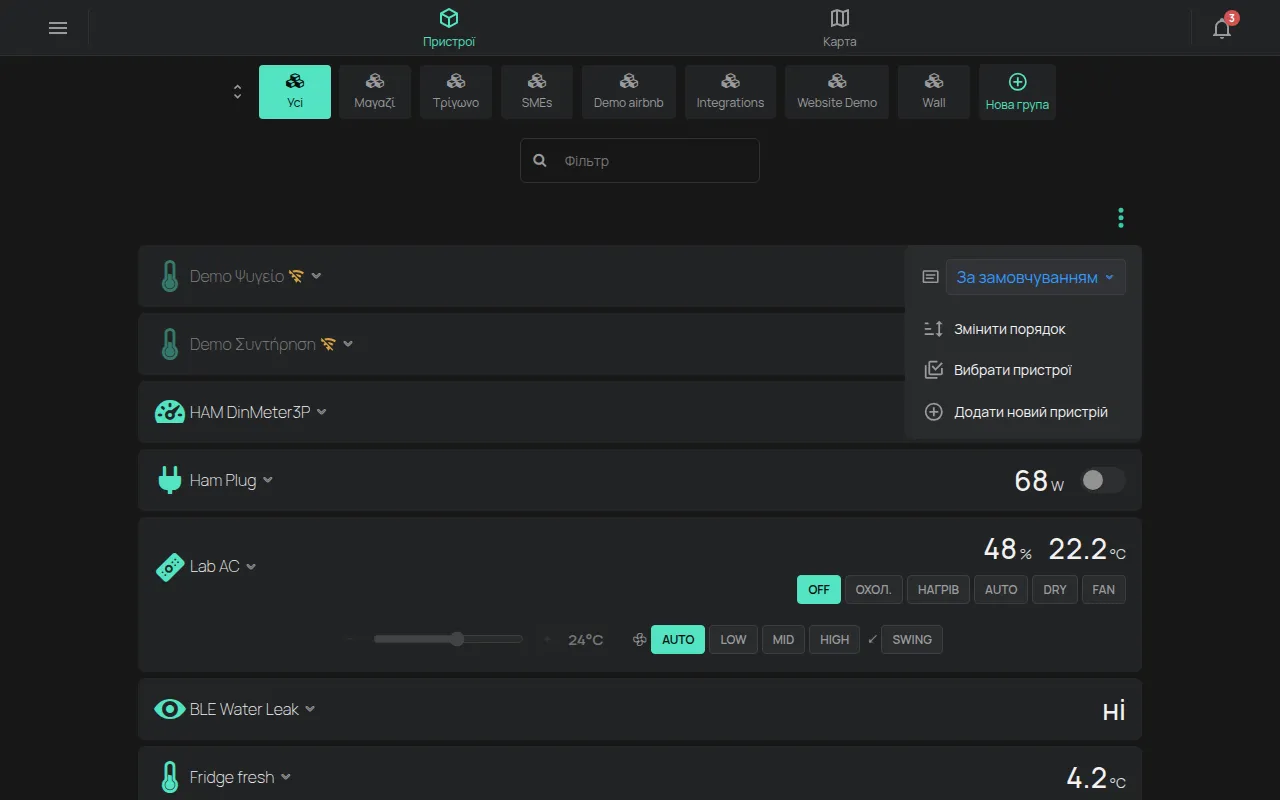Select the Integrations group tab

(730, 92)
